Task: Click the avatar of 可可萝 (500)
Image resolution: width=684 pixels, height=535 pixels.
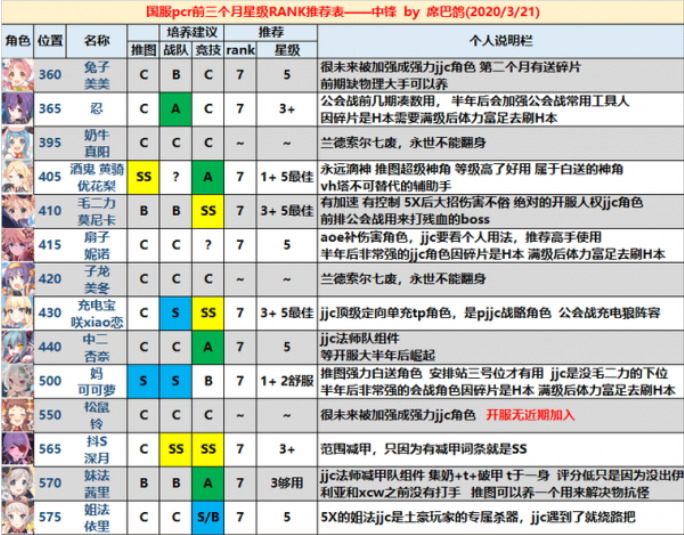Action: pyautogui.click(x=17, y=381)
